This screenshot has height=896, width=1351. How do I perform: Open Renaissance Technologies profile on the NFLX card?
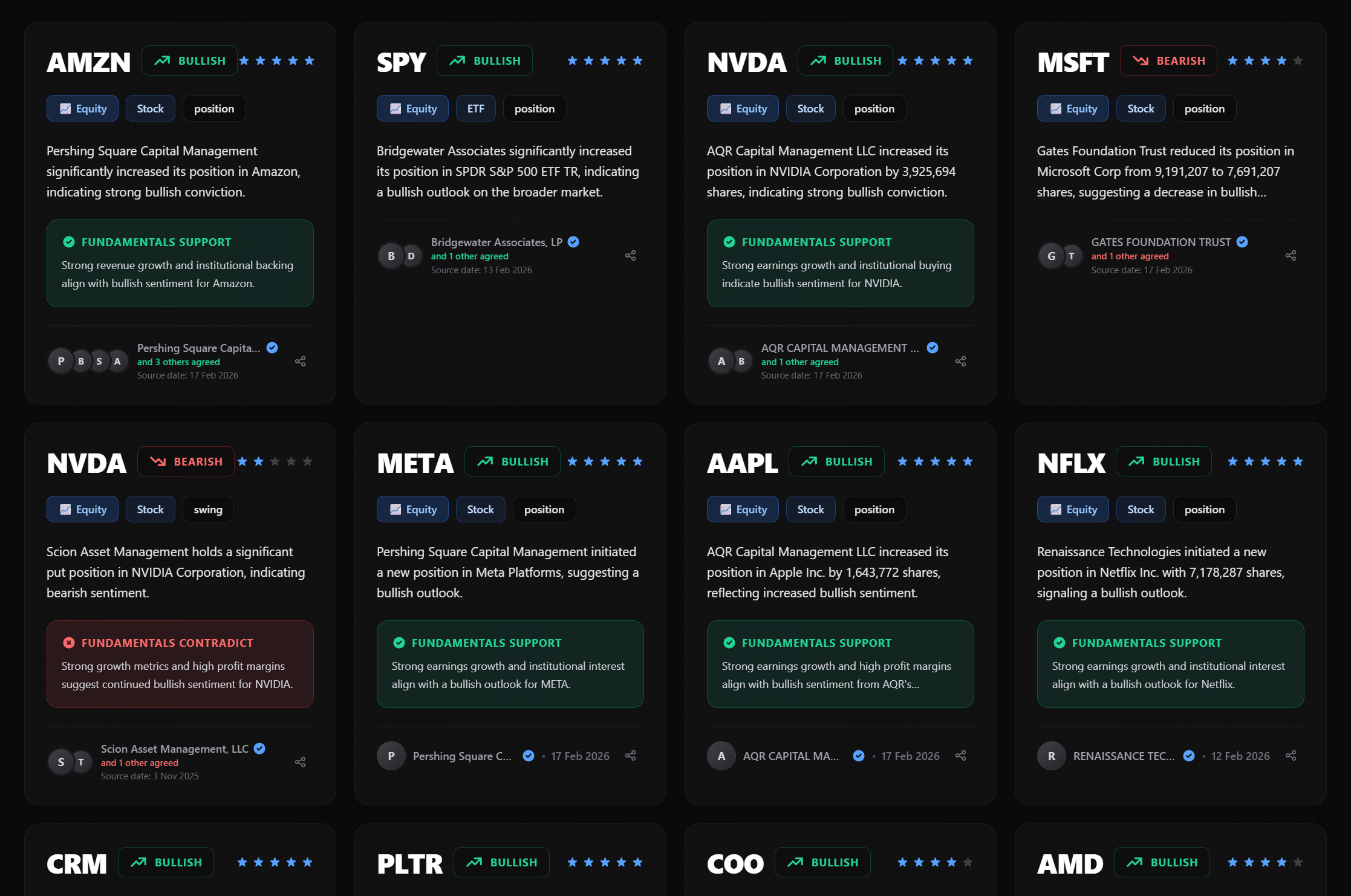point(1124,756)
